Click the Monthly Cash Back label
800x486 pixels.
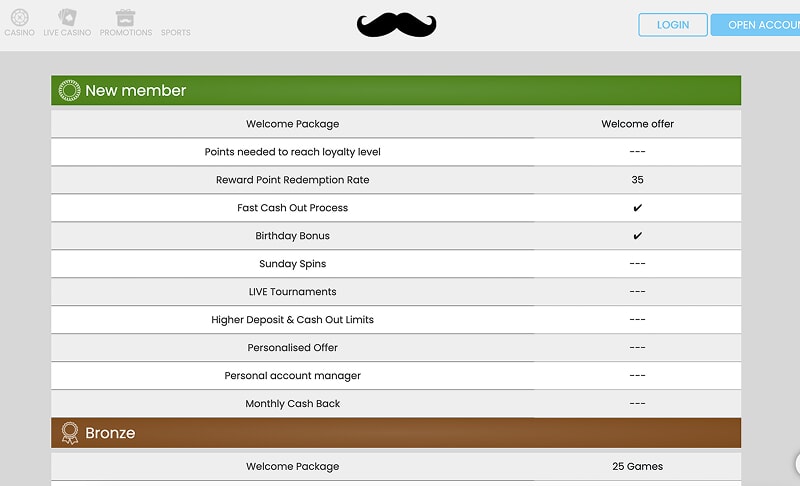(x=292, y=404)
